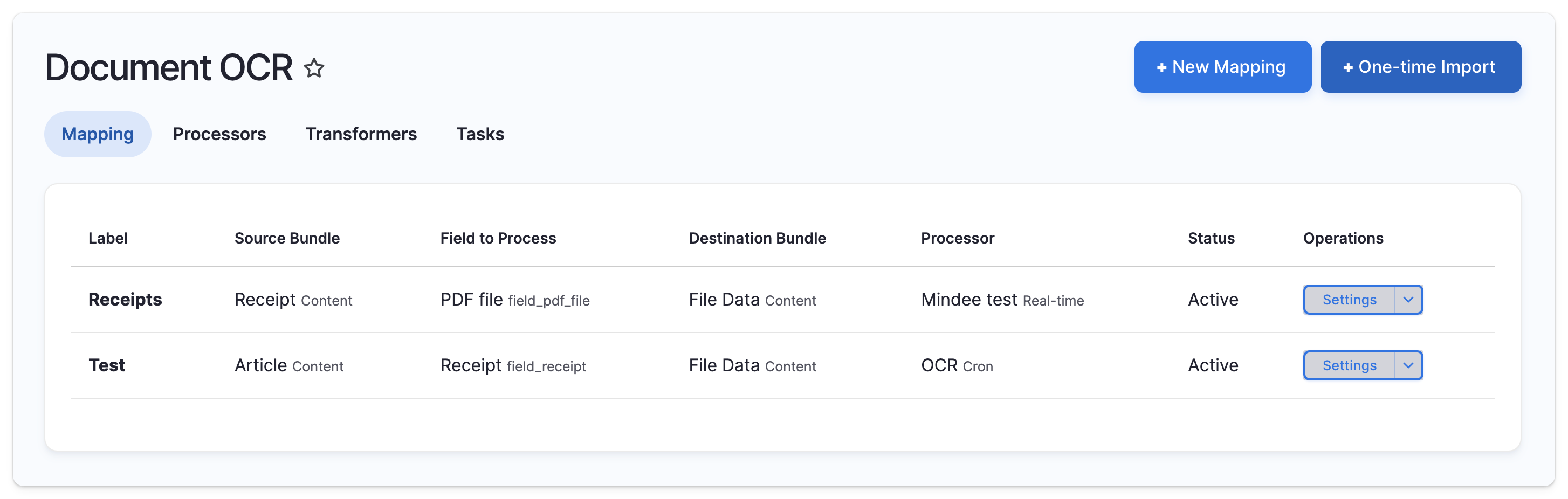Click the Label column header
Screen dimensions: 1568x499
pyautogui.click(x=108, y=238)
